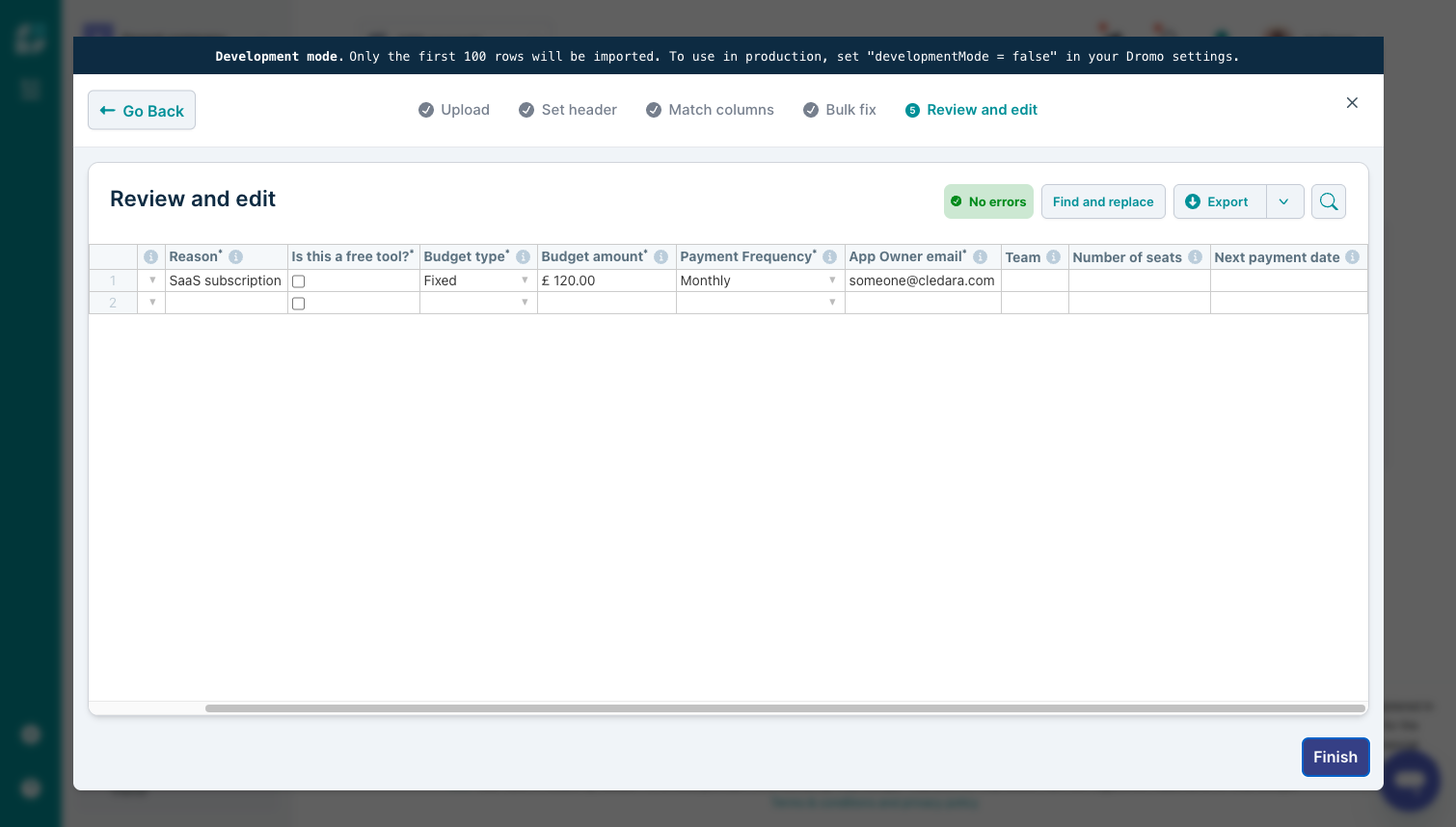1456x827 pixels.
Task: Go to the Upload step
Action: tap(454, 110)
